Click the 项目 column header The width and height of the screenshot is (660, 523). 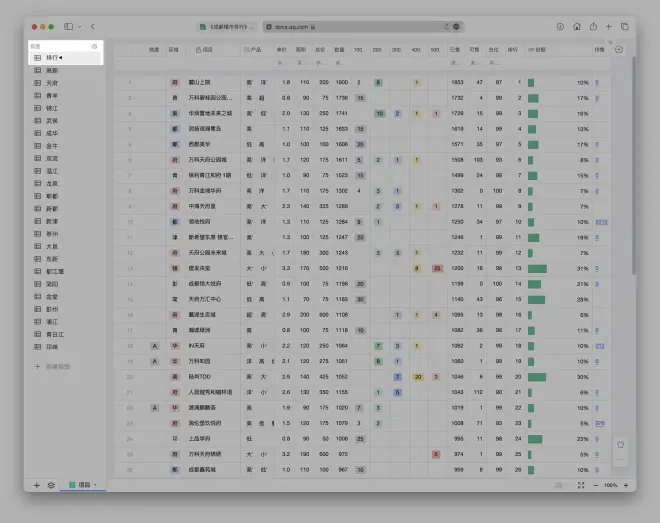click(207, 49)
